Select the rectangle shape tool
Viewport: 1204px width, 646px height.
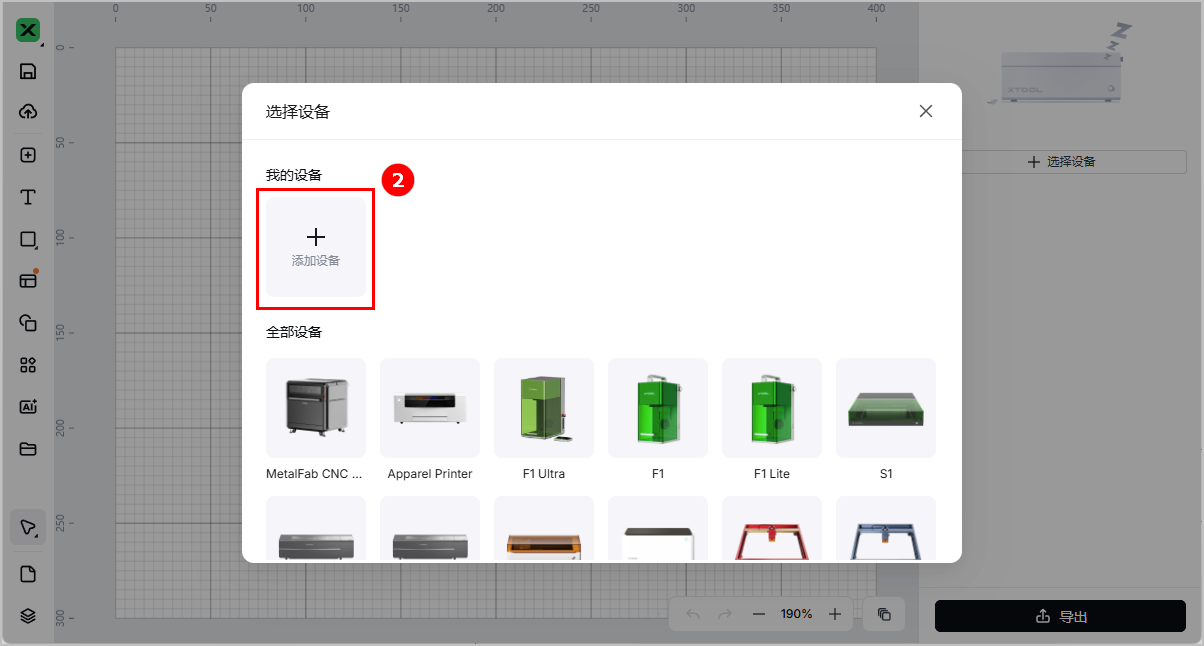pyautogui.click(x=28, y=239)
